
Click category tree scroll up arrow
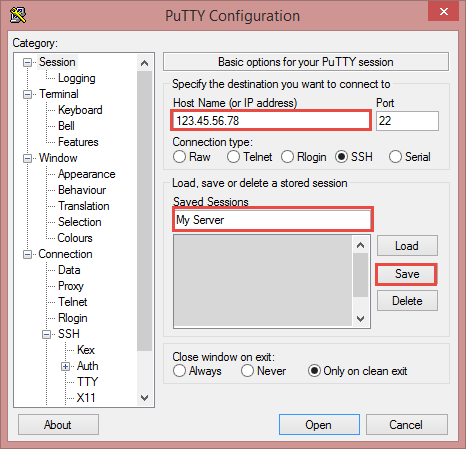tap(144, 63)
